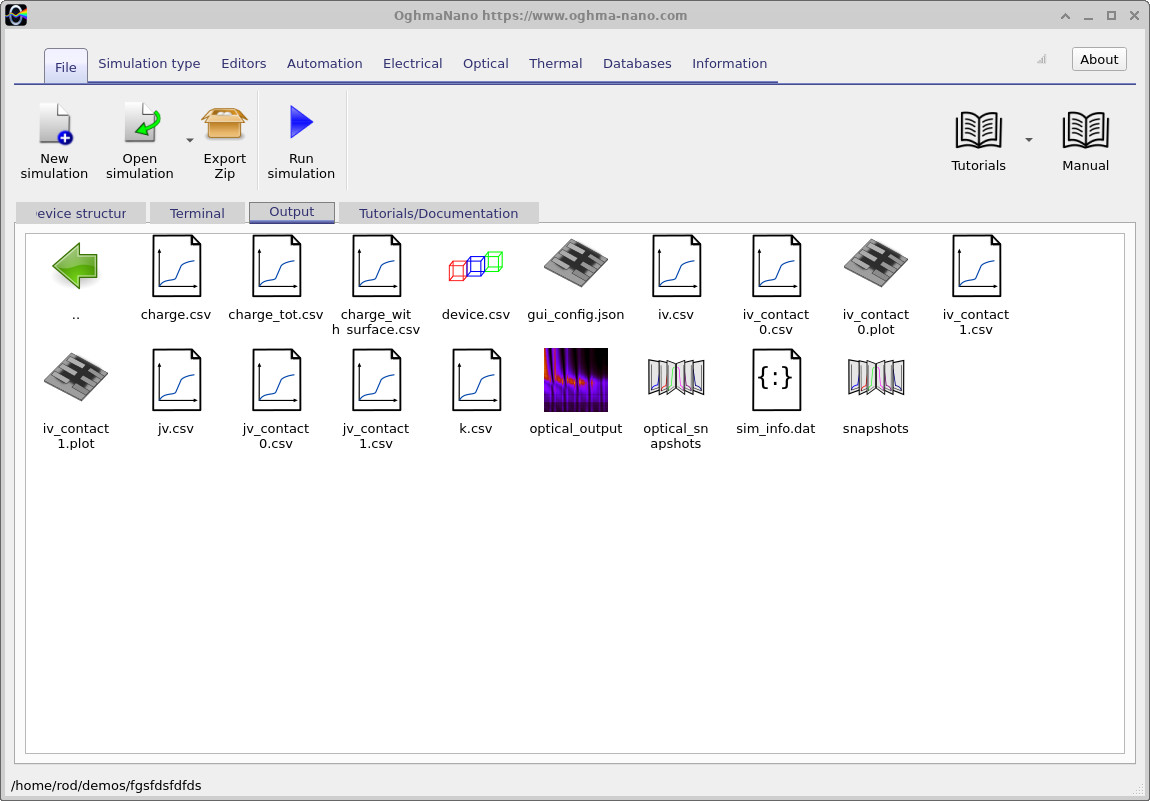
Task: Click the Open simulation icon
Action: pos(140,123)
